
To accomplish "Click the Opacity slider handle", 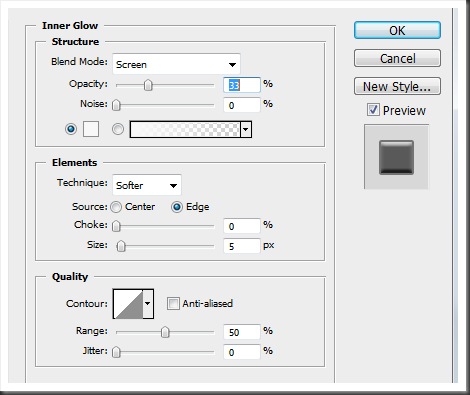I will [x=148, y=85].
